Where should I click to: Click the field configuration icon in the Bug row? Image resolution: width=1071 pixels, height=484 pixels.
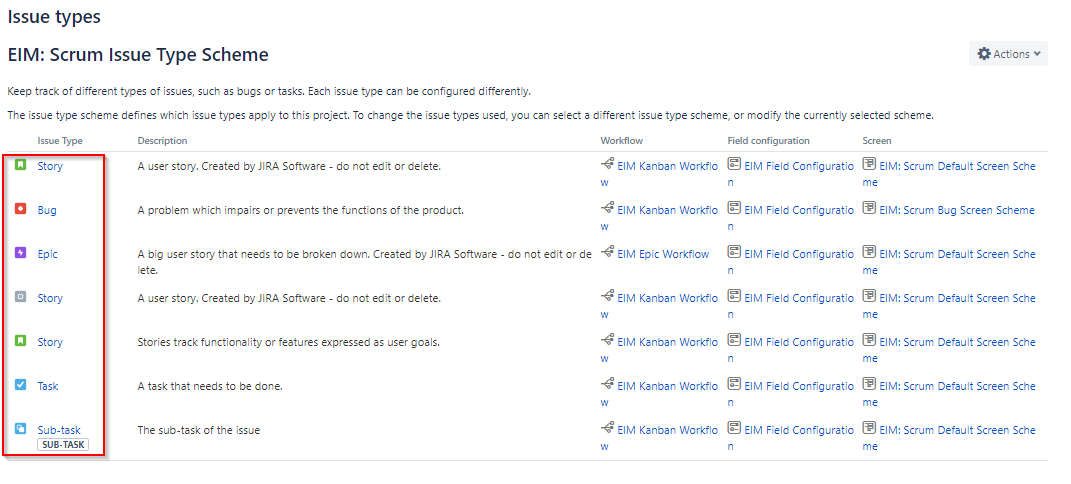[x=734, y=209]
